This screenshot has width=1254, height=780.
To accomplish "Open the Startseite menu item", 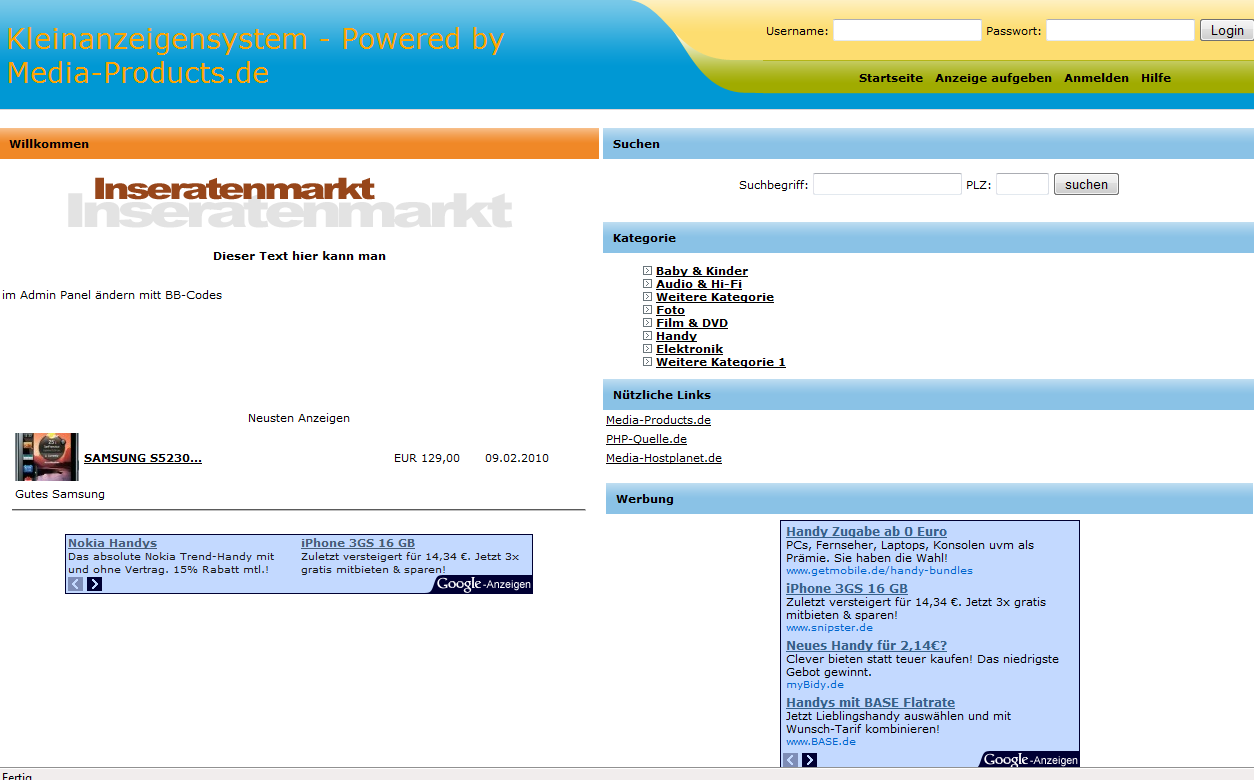I will click(890, 78).
